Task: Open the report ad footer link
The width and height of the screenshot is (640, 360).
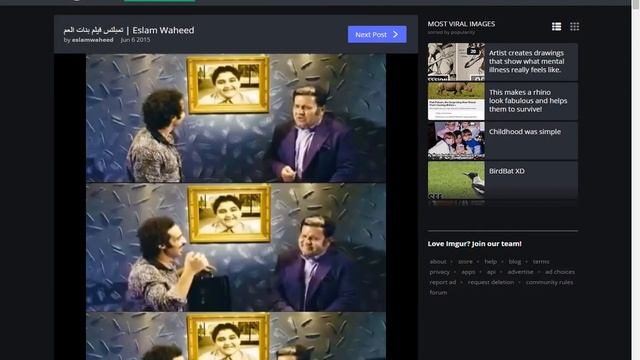Action: (x=442, y=282)
